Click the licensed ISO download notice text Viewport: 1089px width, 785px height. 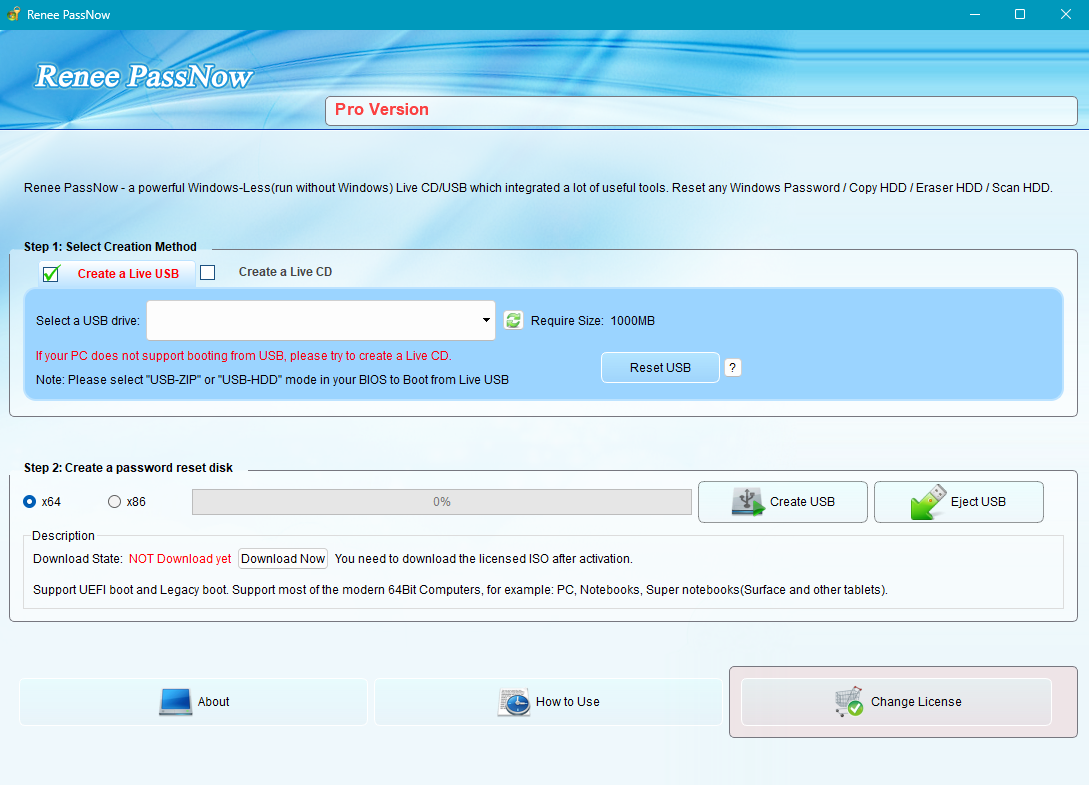483,559
